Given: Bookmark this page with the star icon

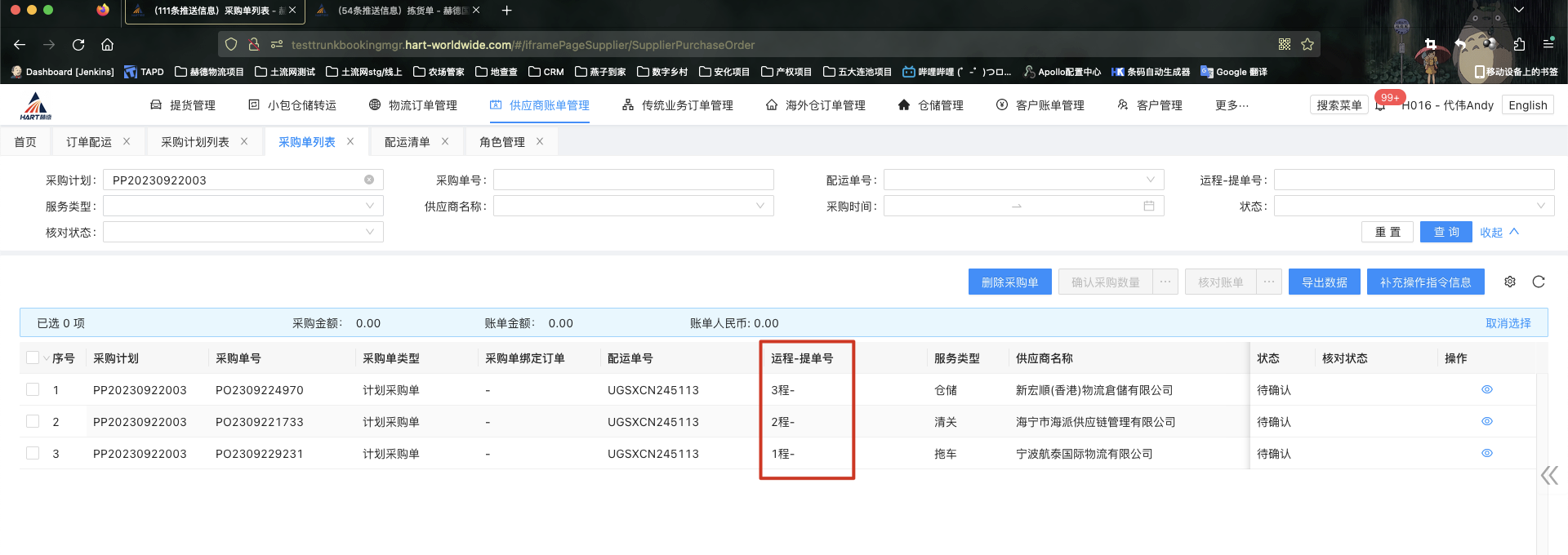Looking at the screenshot, I should tap(1307, 45).
